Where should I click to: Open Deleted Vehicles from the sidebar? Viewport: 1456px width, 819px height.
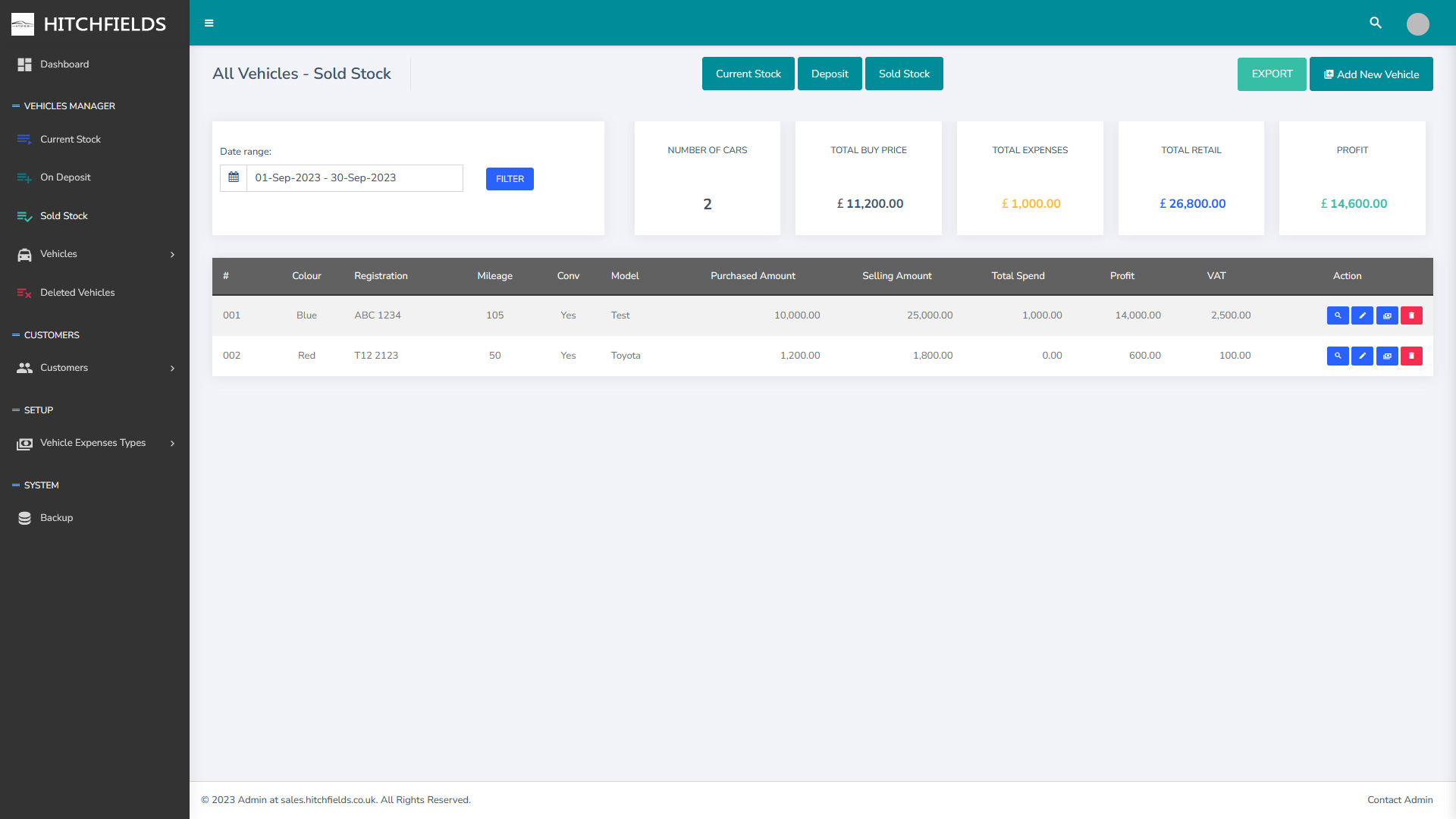click(x=77, y=293)
